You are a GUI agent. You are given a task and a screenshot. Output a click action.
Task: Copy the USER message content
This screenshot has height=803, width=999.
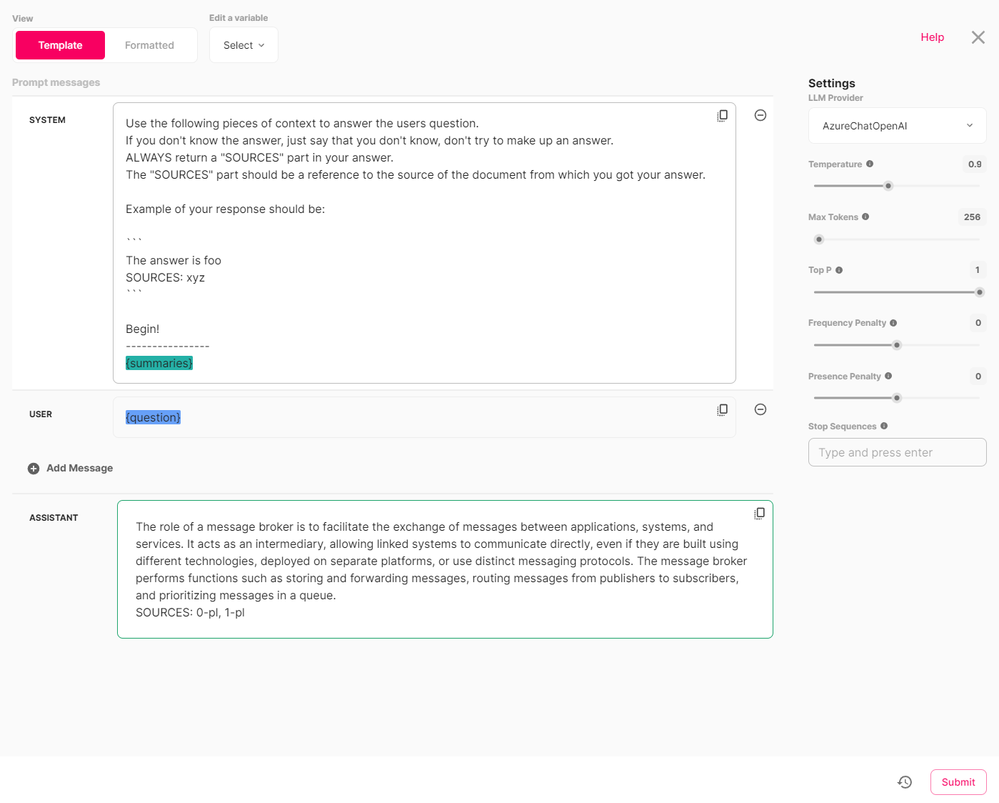722,410
